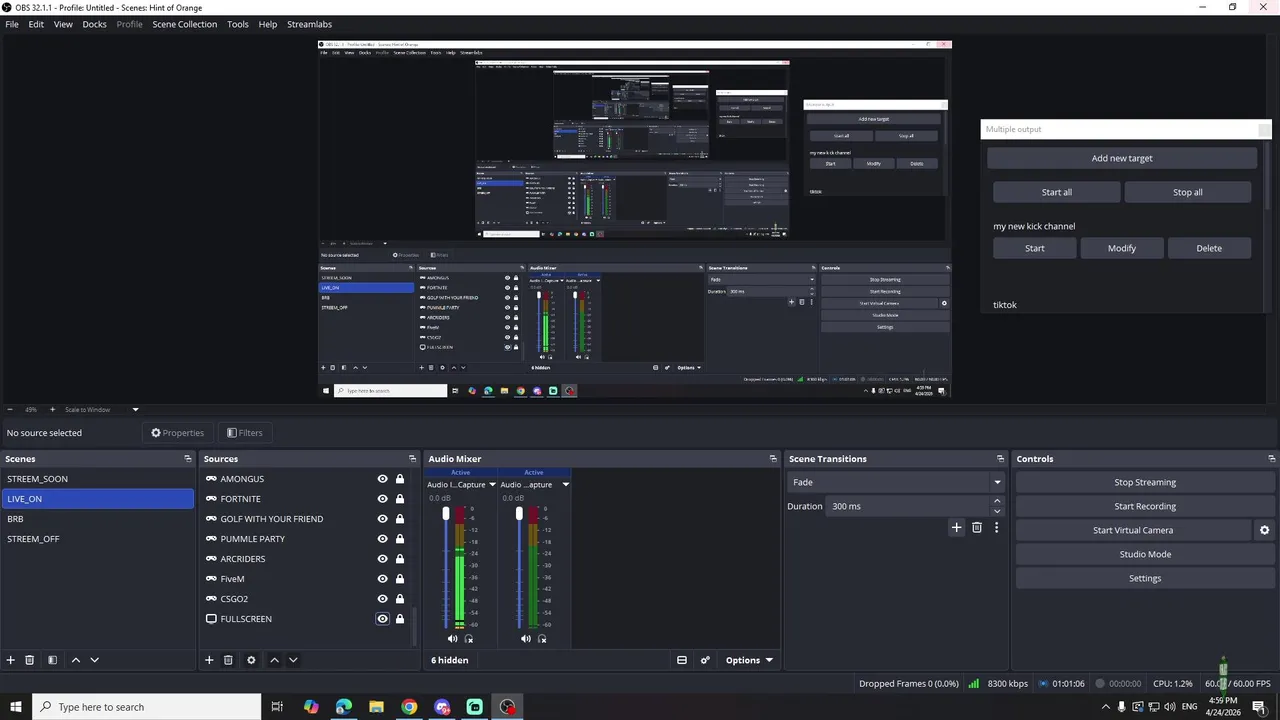Undock the Scenes panel icon

click(188, 459)
